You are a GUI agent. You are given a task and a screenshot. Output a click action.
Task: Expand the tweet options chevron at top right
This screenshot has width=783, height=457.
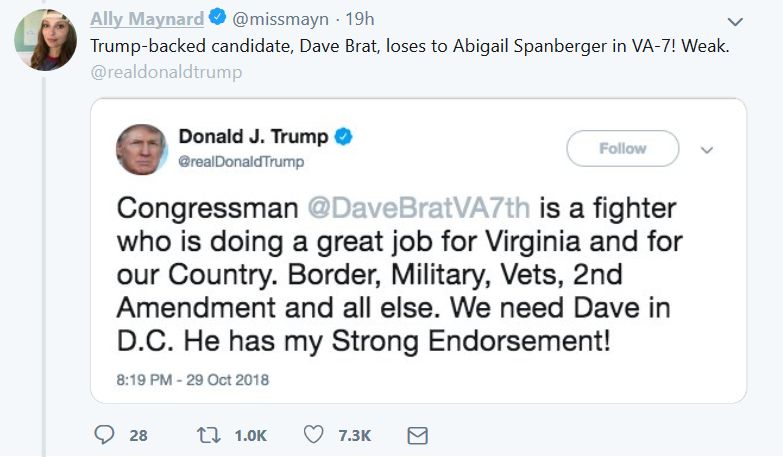(735, 20)
